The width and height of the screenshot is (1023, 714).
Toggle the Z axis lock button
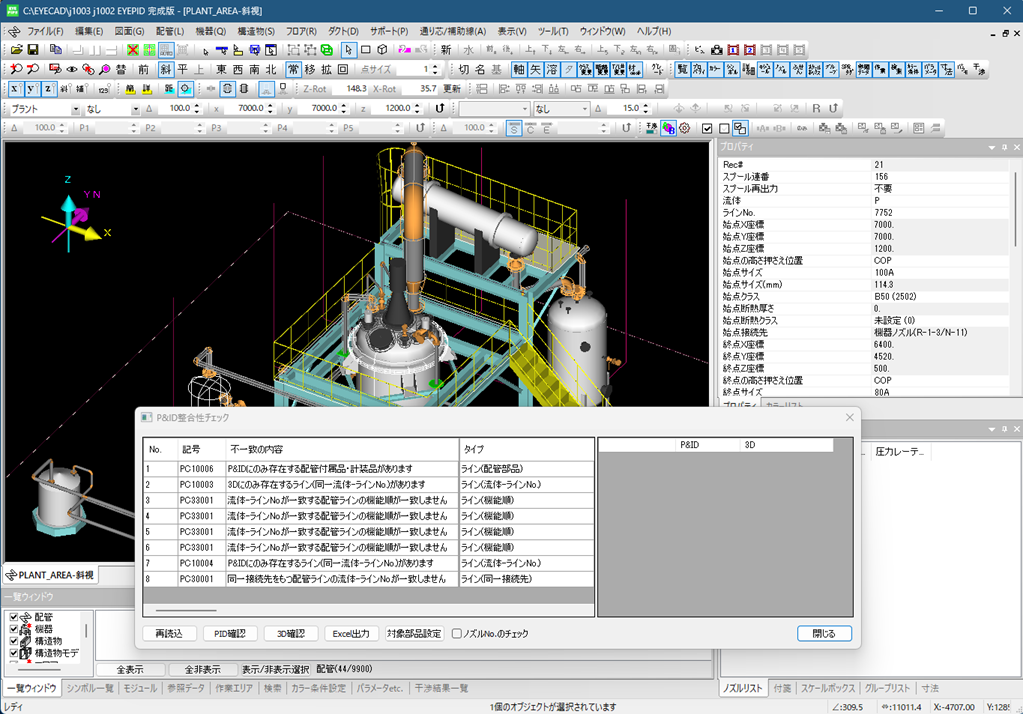[x=47, y=89]
